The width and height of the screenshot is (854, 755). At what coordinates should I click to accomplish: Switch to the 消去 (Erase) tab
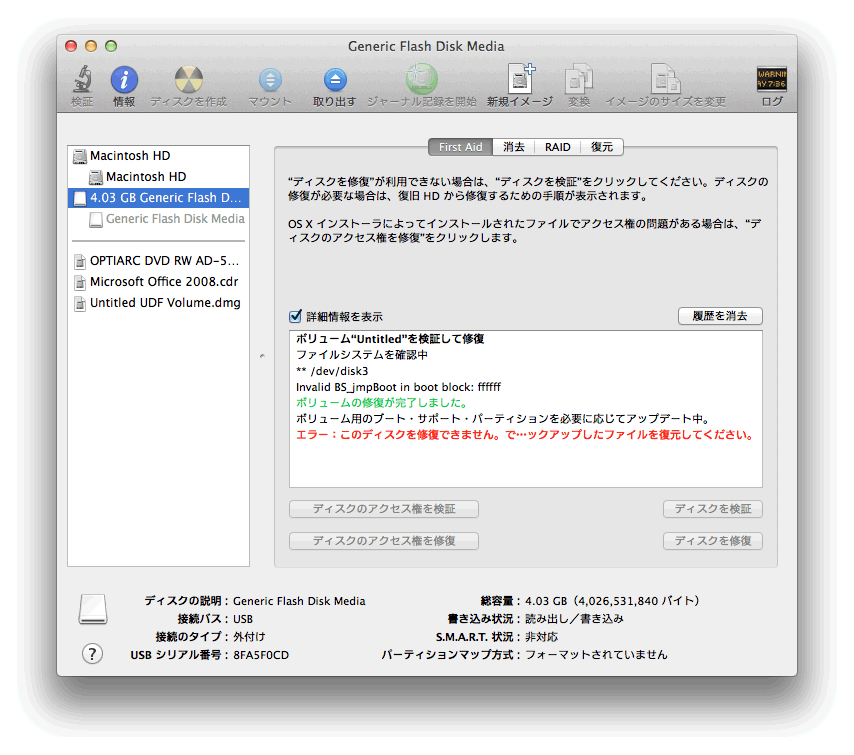coord(514,147)
